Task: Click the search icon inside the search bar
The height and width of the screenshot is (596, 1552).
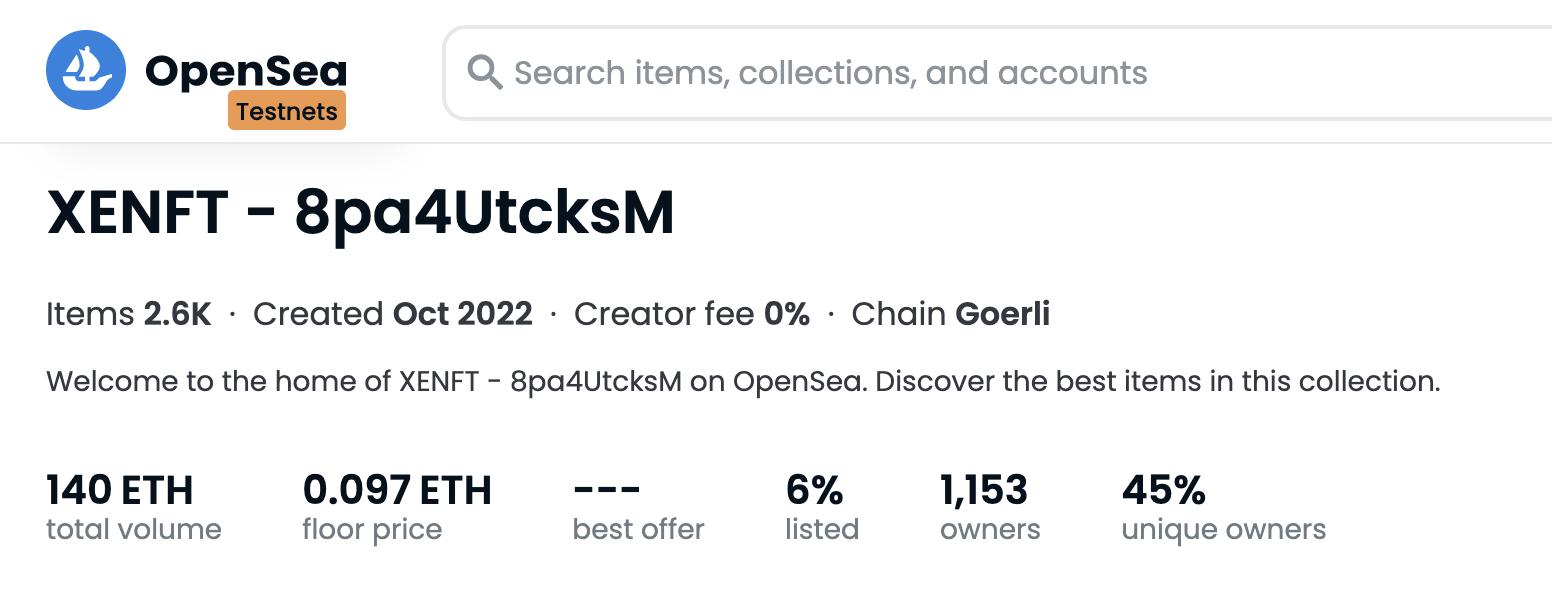Action: coord(486,72)
